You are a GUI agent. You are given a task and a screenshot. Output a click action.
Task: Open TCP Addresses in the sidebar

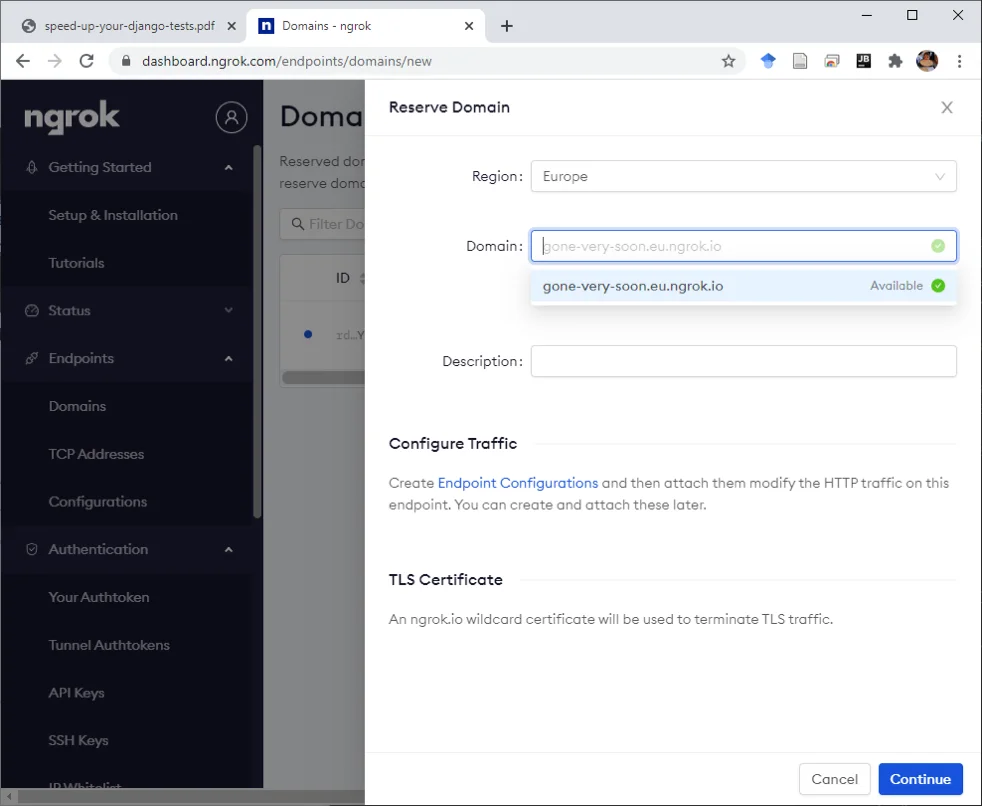[x=96, y=454]
